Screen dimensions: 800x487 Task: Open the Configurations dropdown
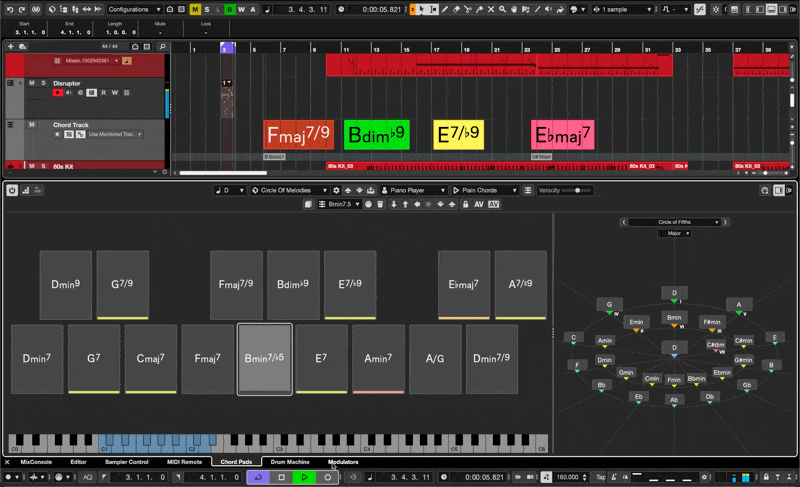coord(134,9)
